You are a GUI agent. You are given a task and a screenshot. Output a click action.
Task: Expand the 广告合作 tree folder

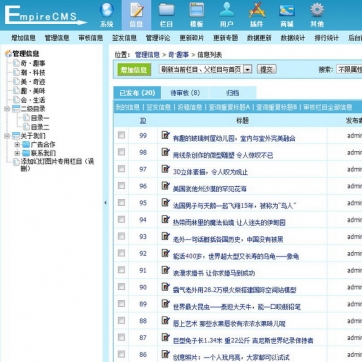[17, 145]
